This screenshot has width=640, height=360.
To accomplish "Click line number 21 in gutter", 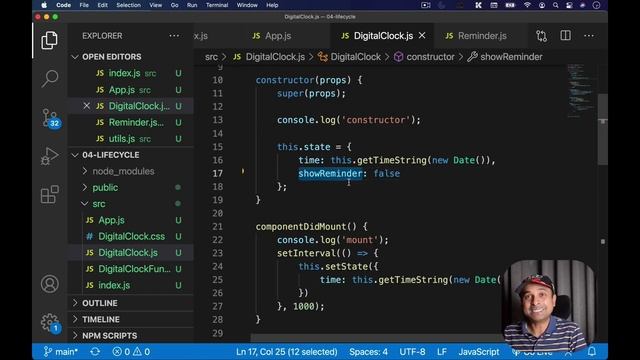I will point(218,227).
